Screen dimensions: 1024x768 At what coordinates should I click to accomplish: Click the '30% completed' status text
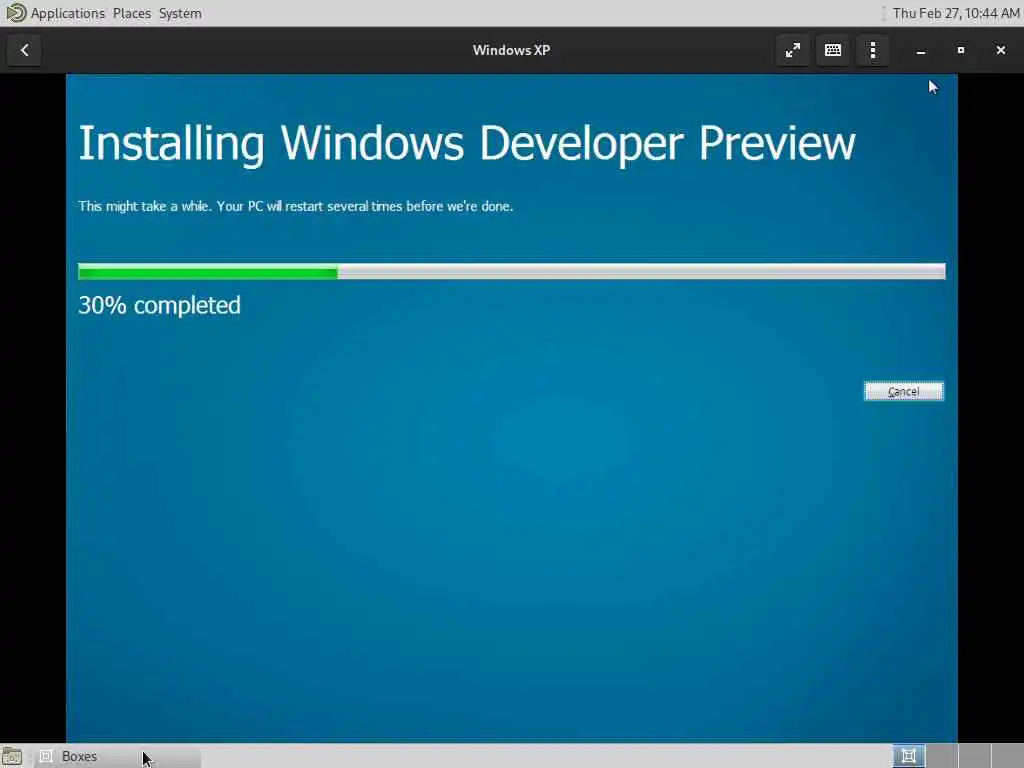pos(159,305)
